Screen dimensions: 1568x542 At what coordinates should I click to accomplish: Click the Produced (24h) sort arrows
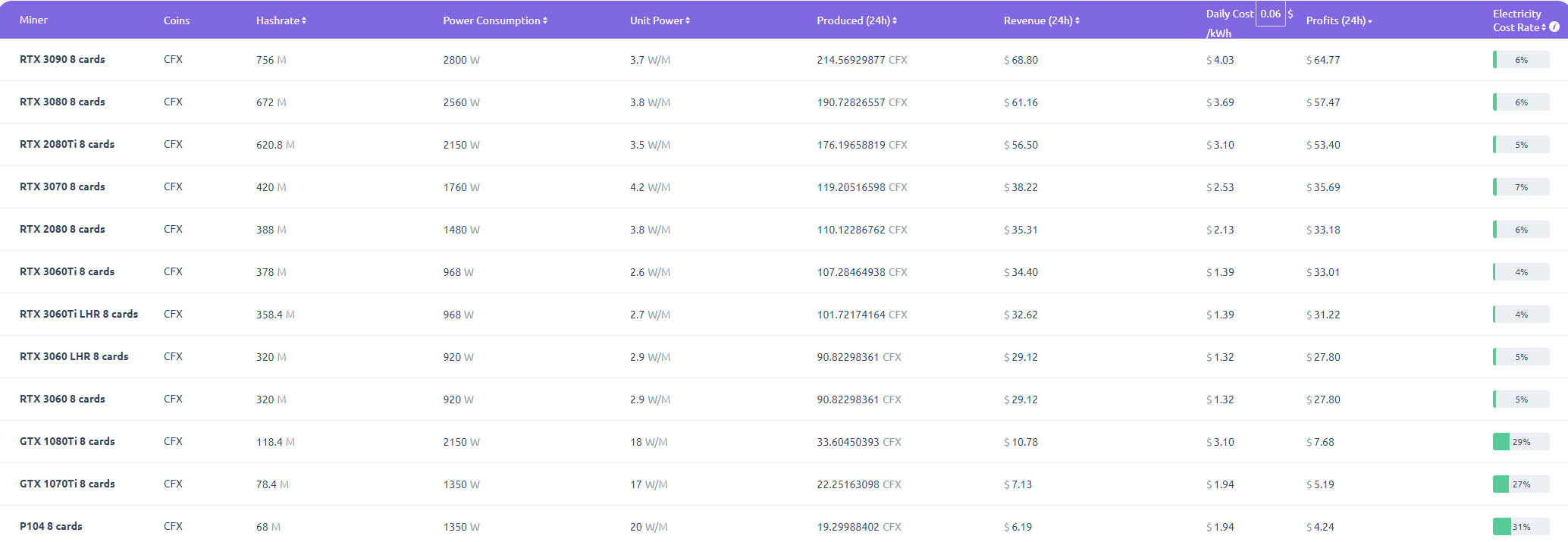tap(895, 20)
